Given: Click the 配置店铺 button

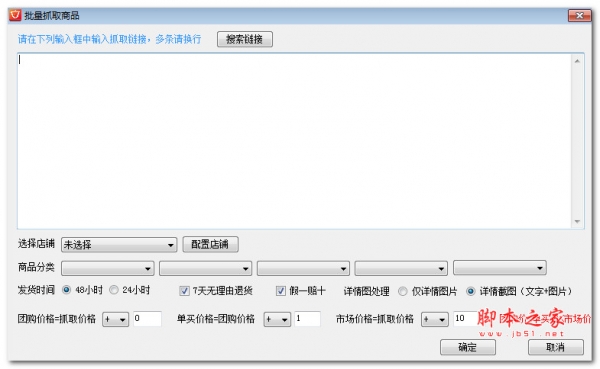Looking at the screenshot, I should click(210, 244).
